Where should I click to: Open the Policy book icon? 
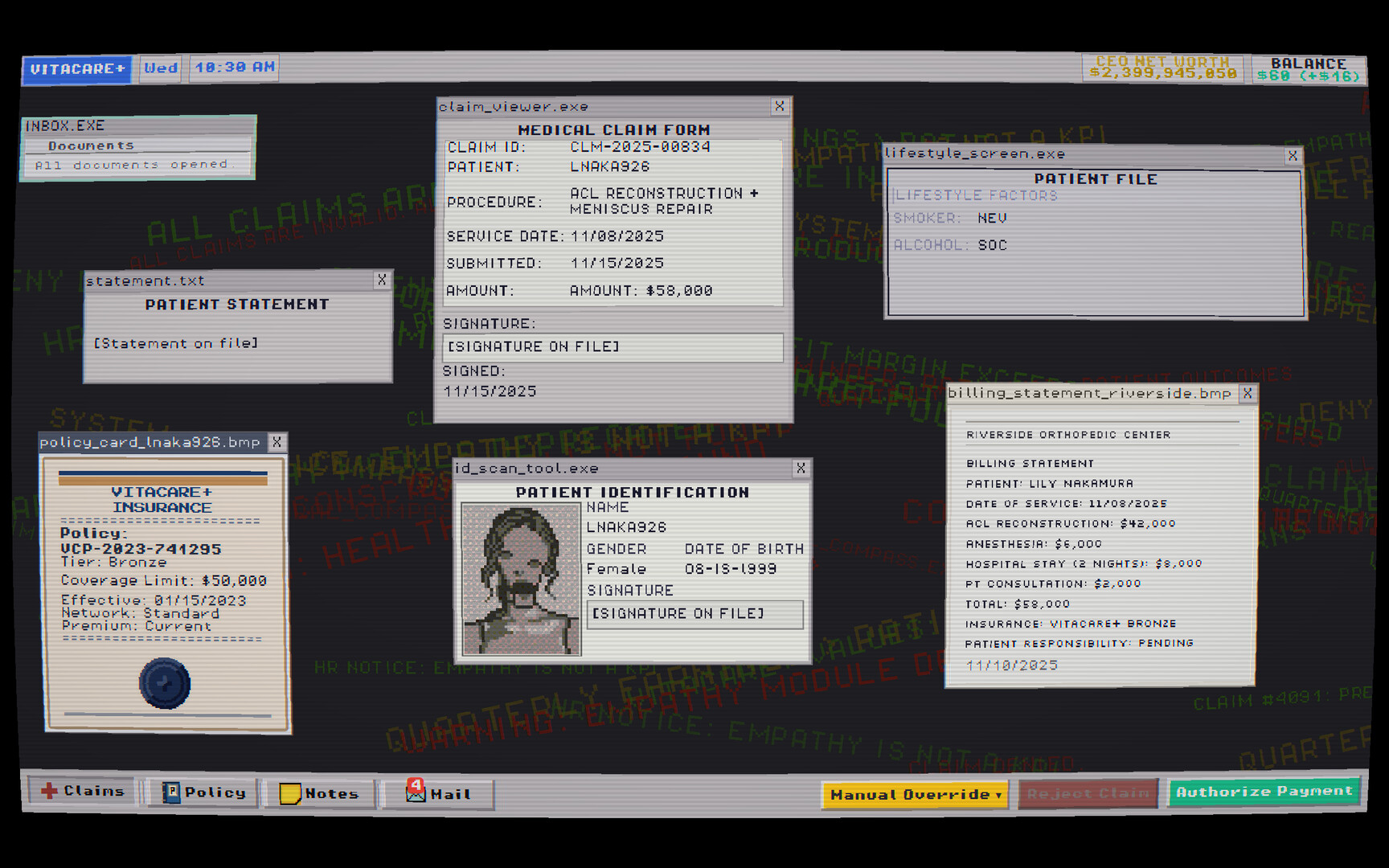pos(171,792)
